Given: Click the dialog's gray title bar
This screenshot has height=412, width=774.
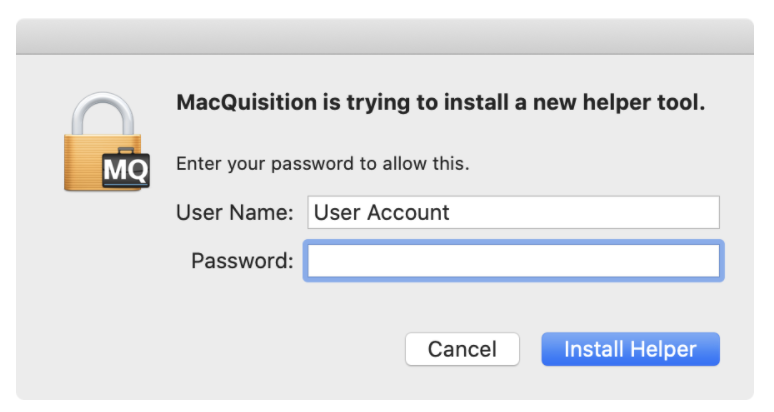Looking at the screenshot, I should 385,37.
